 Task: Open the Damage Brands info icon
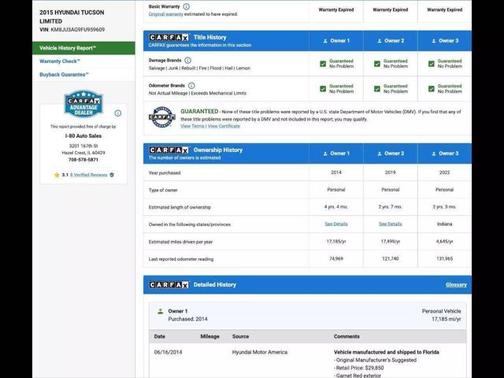tap(188, 60)
